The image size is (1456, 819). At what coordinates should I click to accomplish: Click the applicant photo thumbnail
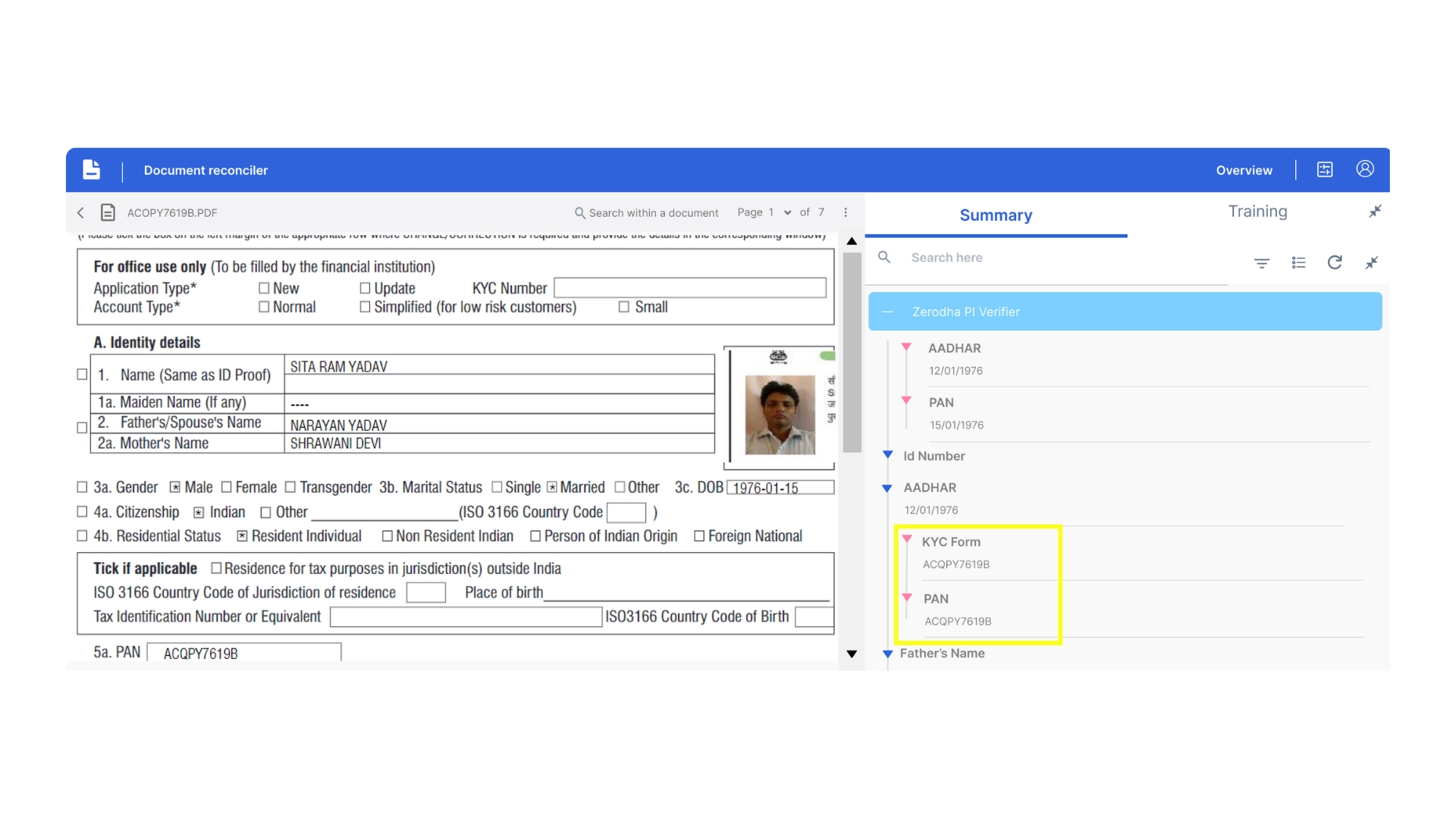pos(780,414)
